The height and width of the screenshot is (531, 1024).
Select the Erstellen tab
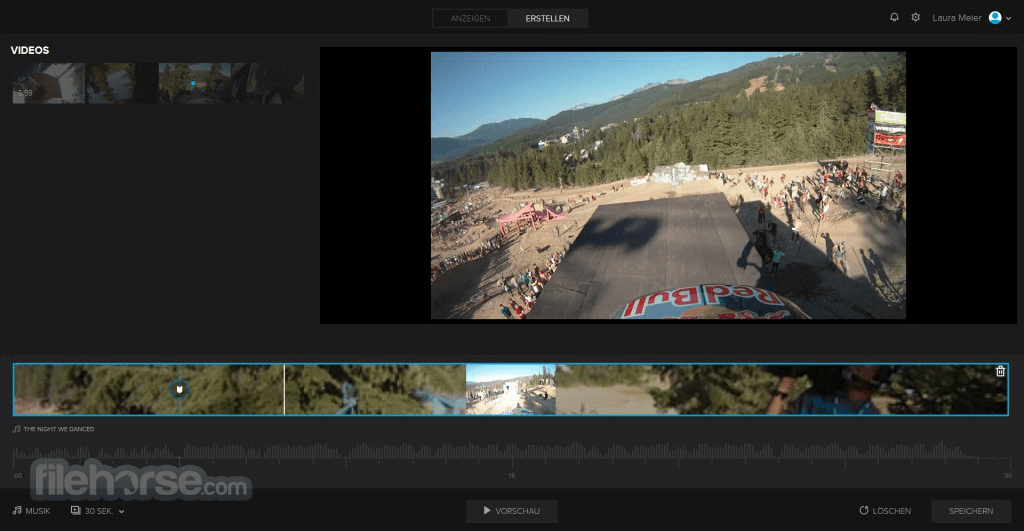pos(547,18)
